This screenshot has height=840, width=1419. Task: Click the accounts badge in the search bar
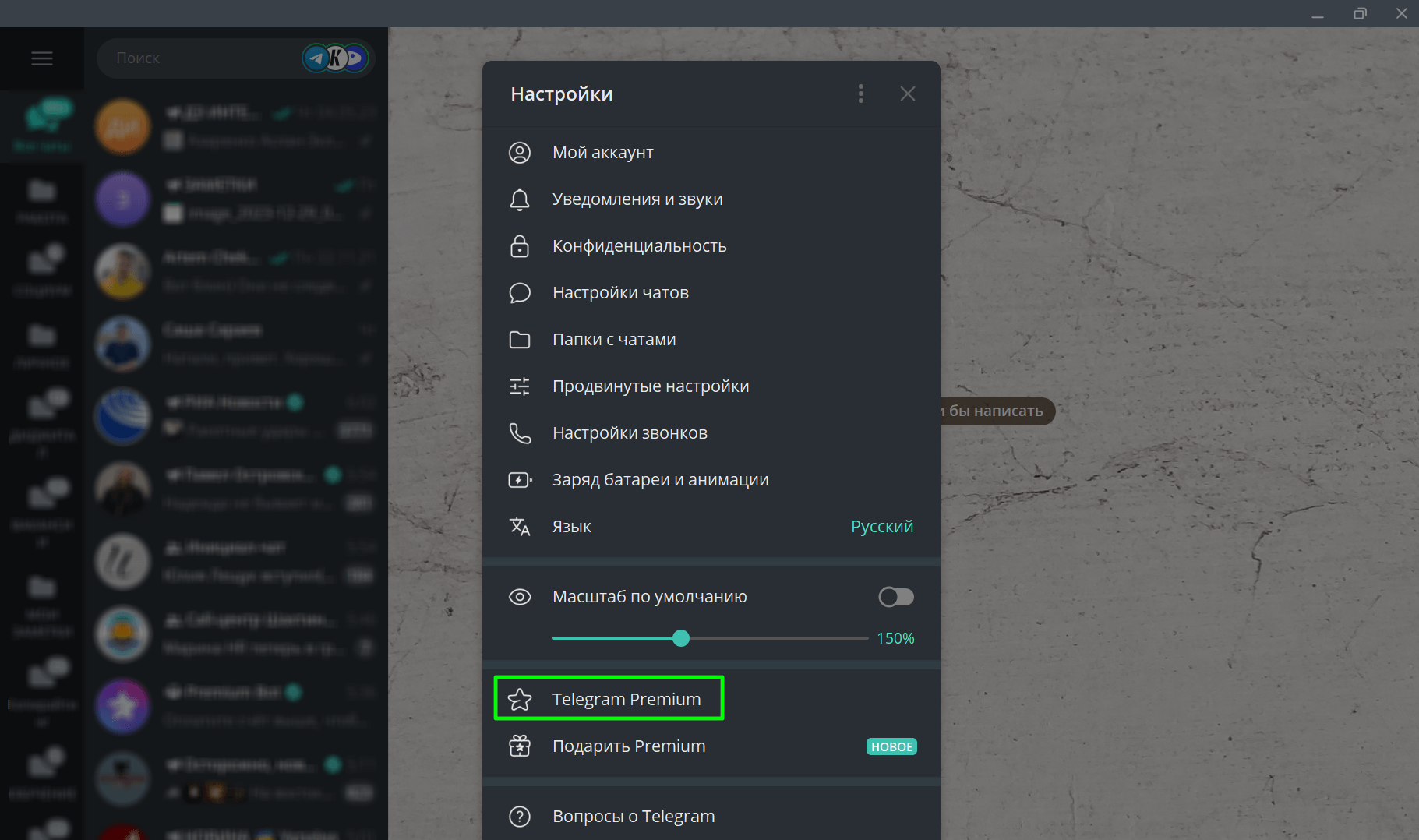click(336, 58)
